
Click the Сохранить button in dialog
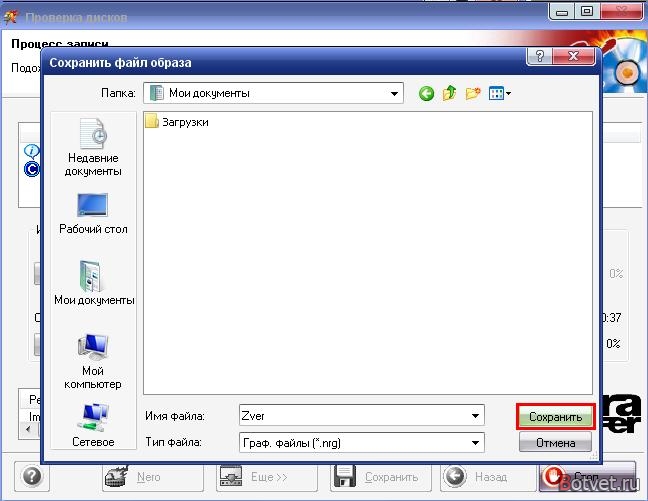[x=555, y=417]
